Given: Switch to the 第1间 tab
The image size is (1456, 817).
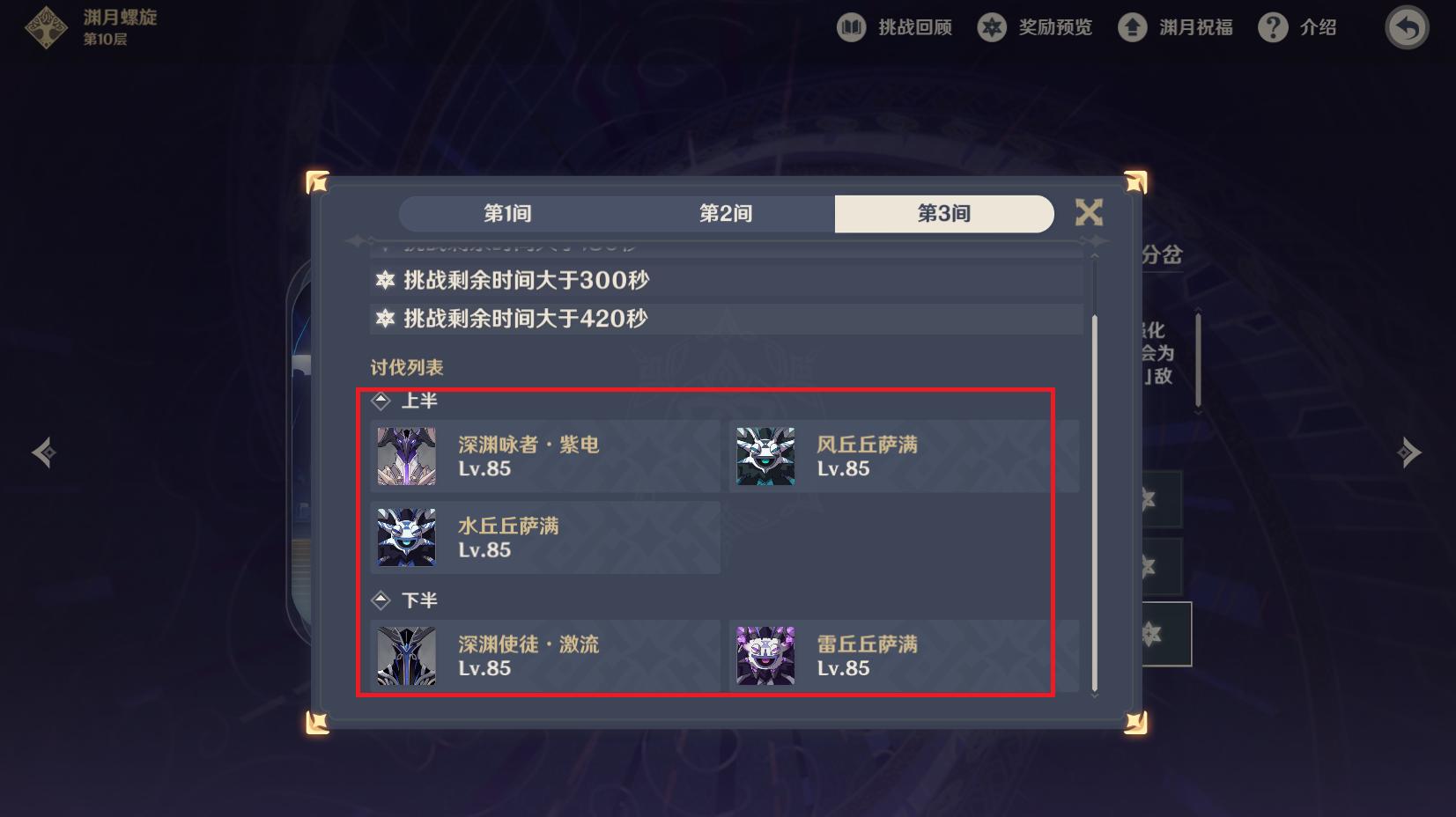Looking at the screenshot, I should coord(507,214).
